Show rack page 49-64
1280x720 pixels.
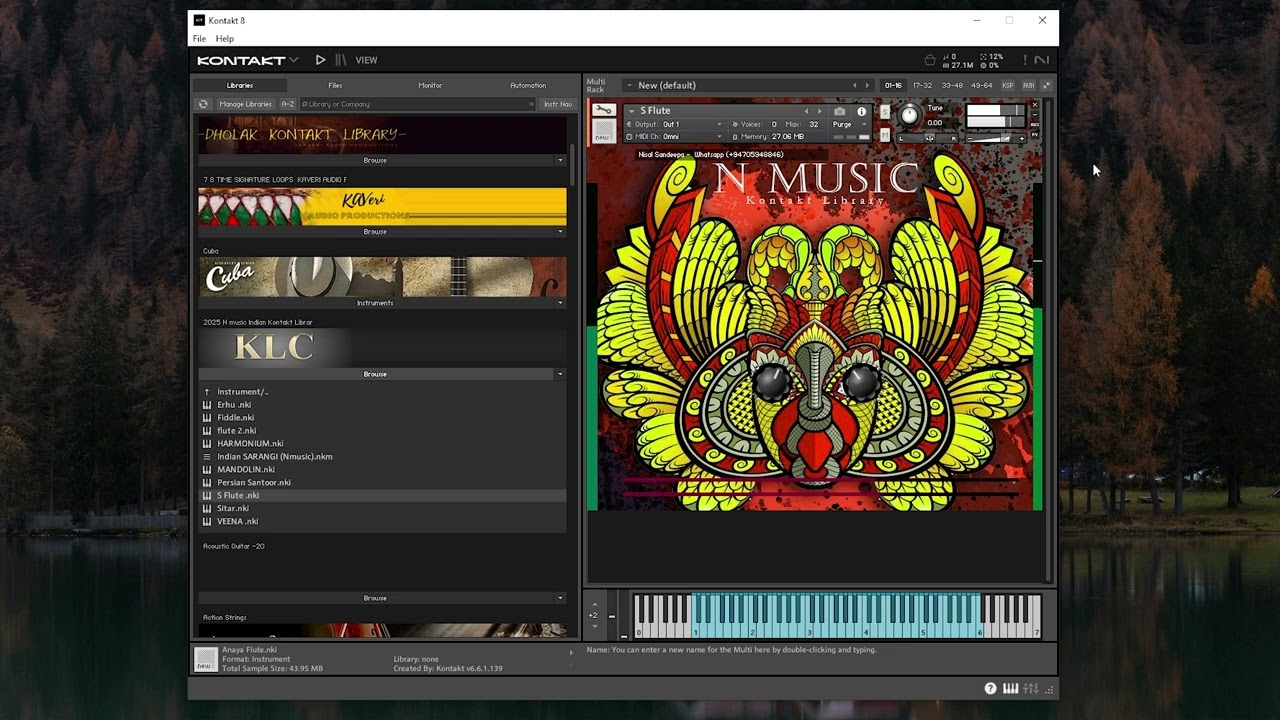tap(982, 85)
